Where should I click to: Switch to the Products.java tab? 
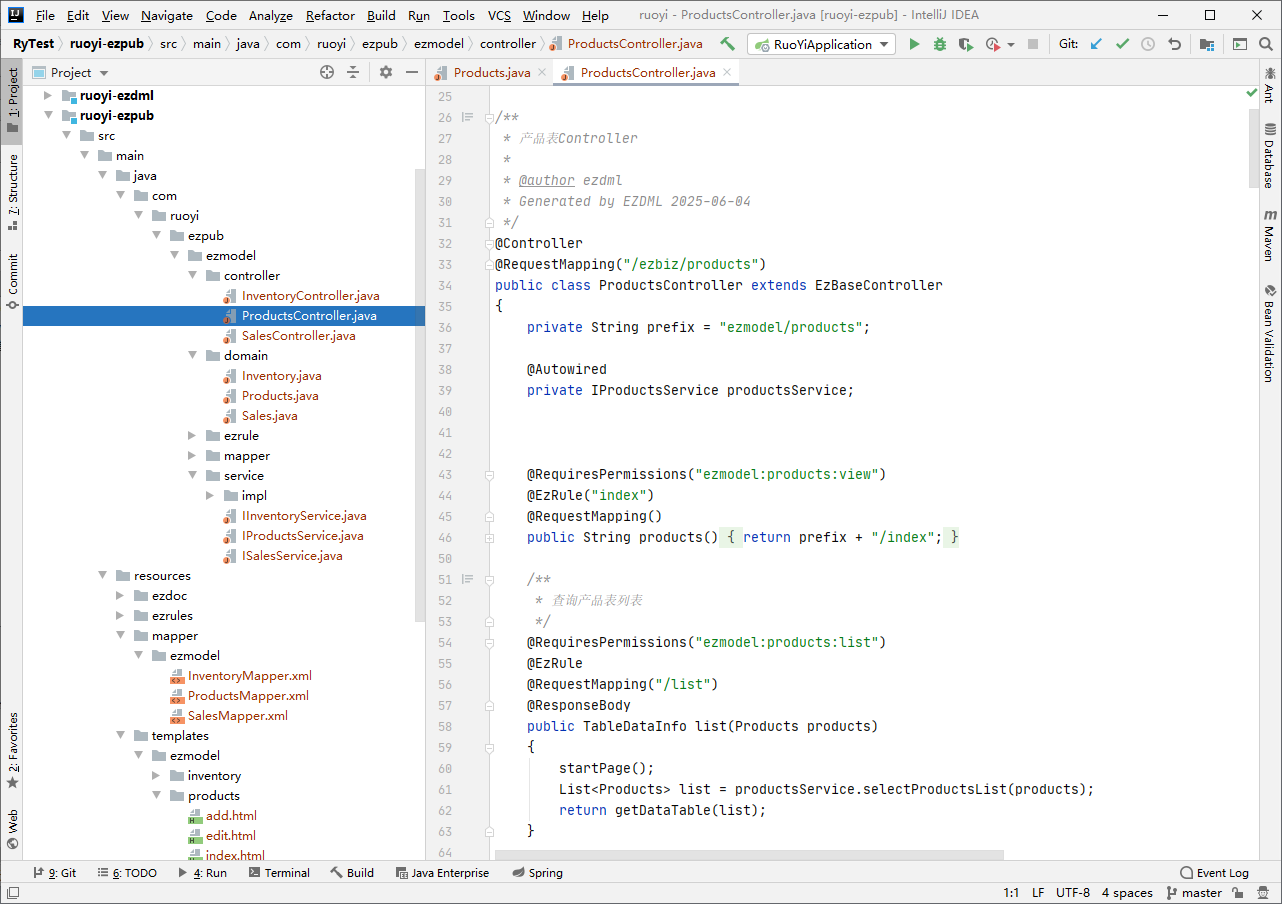coord(491,72)
